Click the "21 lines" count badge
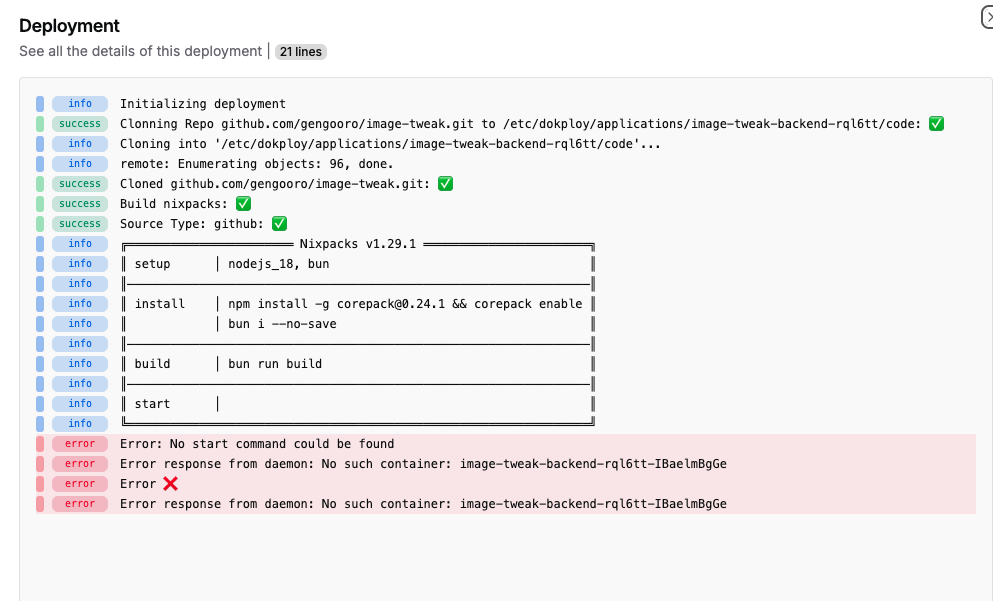Viewport: 993px width, 601px height. click(x=301, y=51)
